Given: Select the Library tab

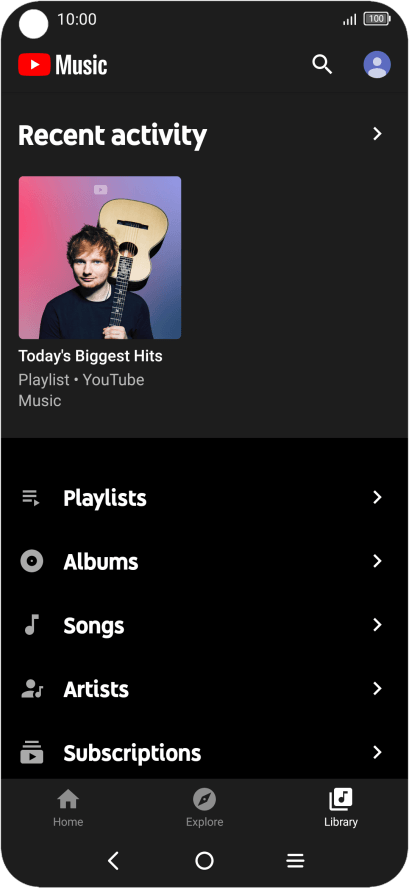Looking at the screenshot, I should coord(341,808).
